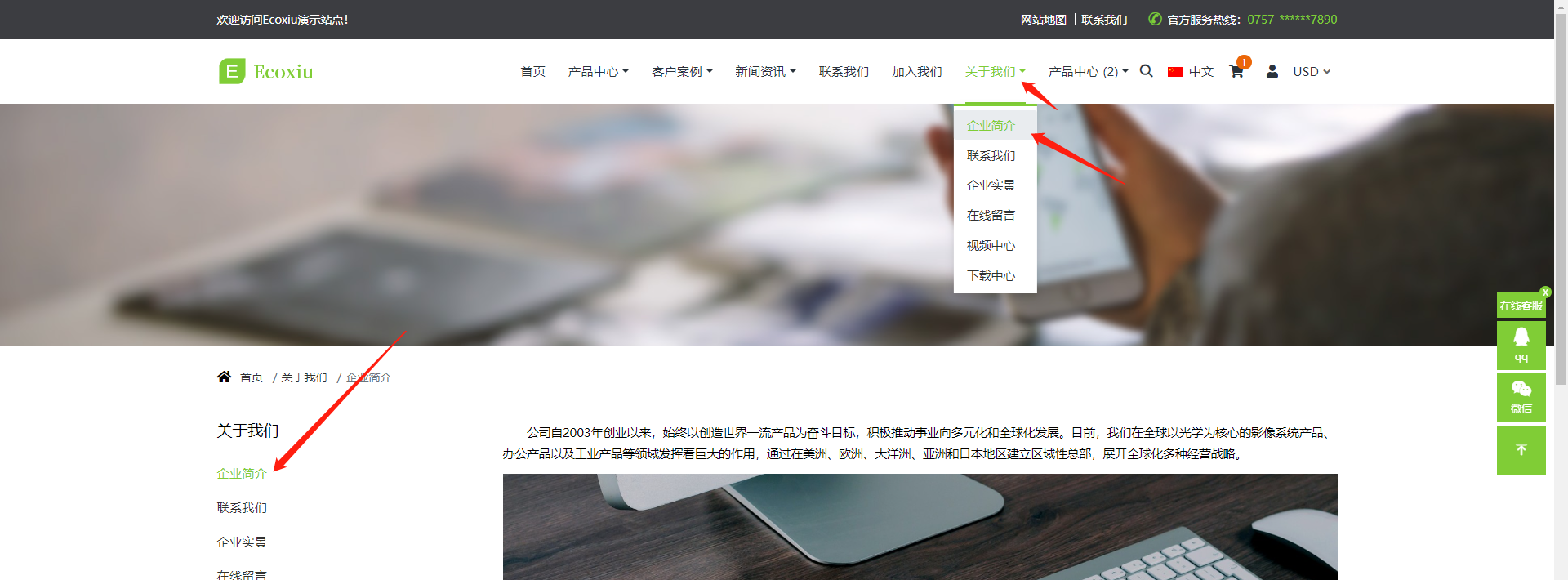The image size is (1568, 580).
Task: Close the online service widget
Action: [1545, 292]
